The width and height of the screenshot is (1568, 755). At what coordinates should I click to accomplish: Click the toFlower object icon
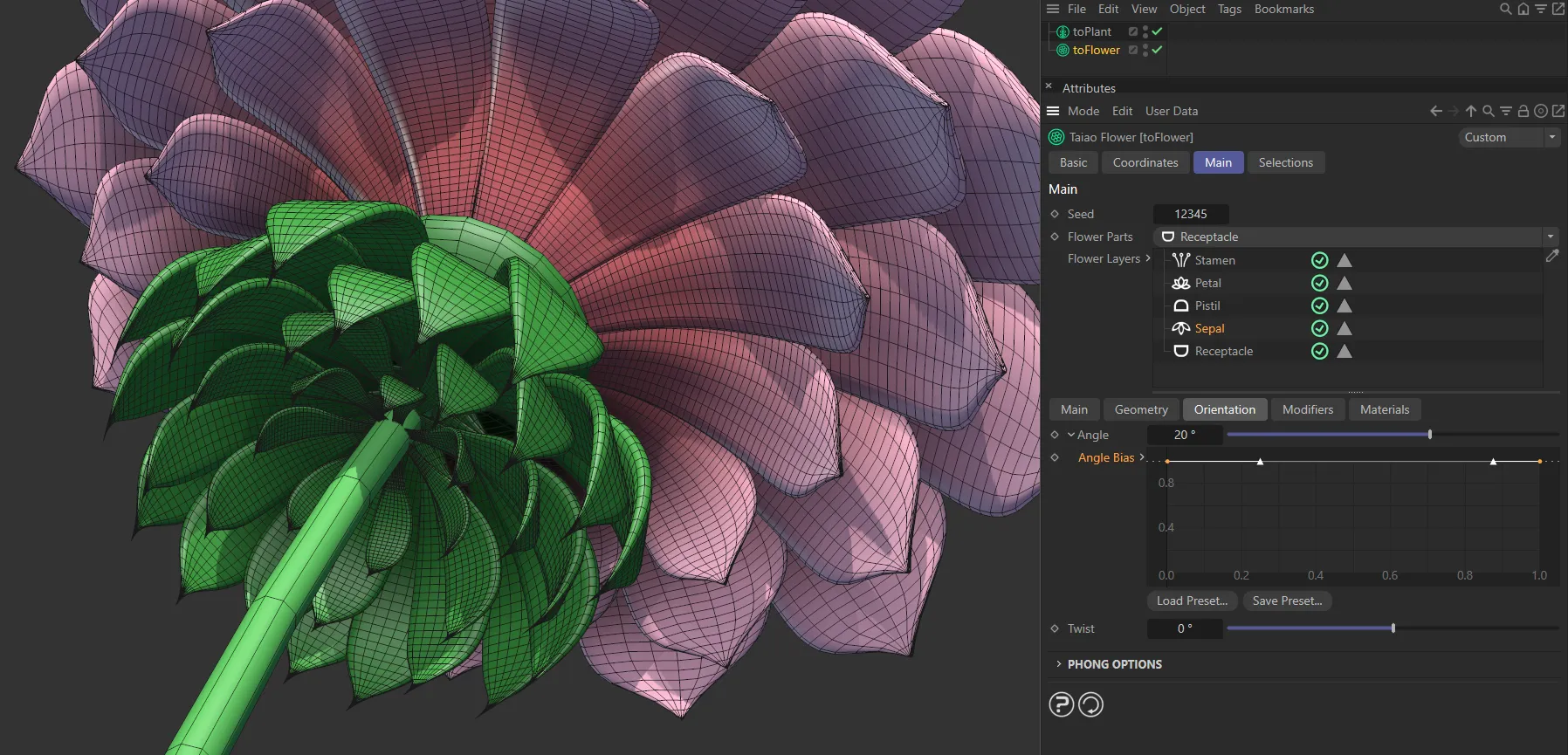tap(1063, 50)
